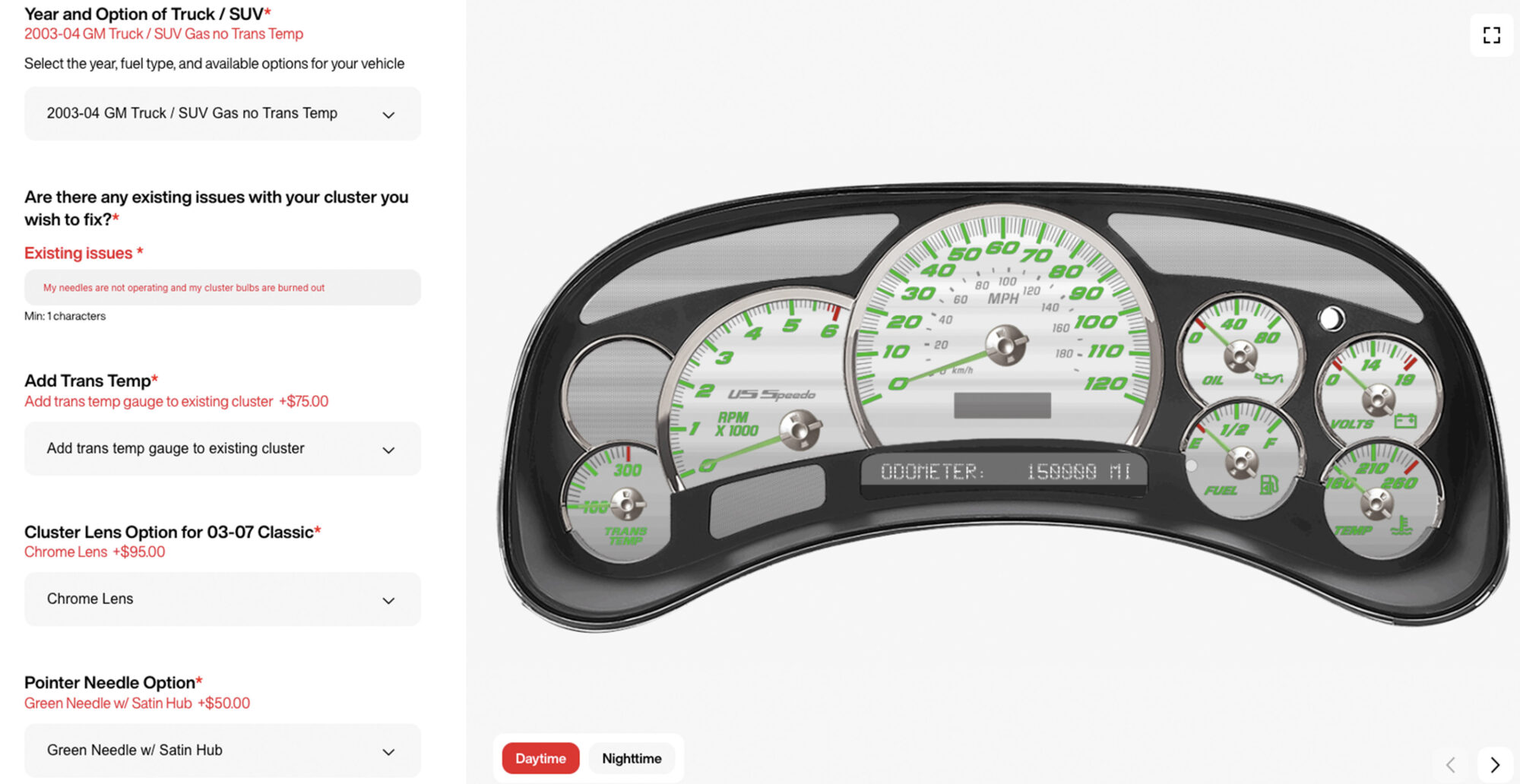The image size is (1520, 784).
Task: Click the Existing issues text field
Action: 222,288
